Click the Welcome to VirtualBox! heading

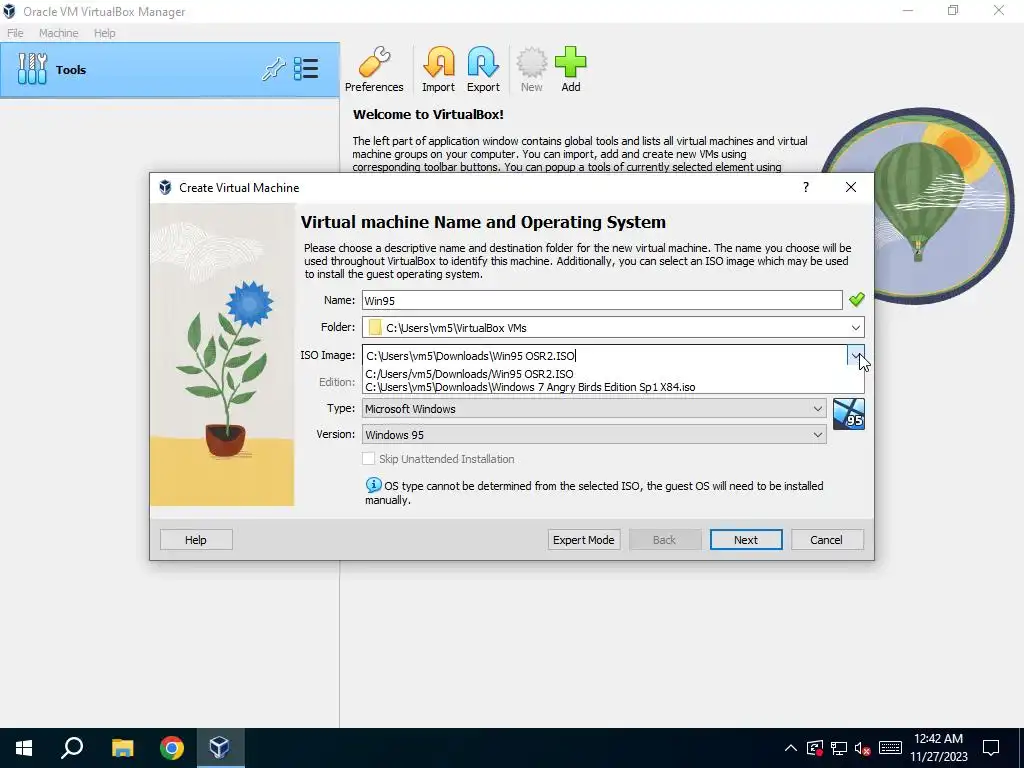[x=428, y=114]
